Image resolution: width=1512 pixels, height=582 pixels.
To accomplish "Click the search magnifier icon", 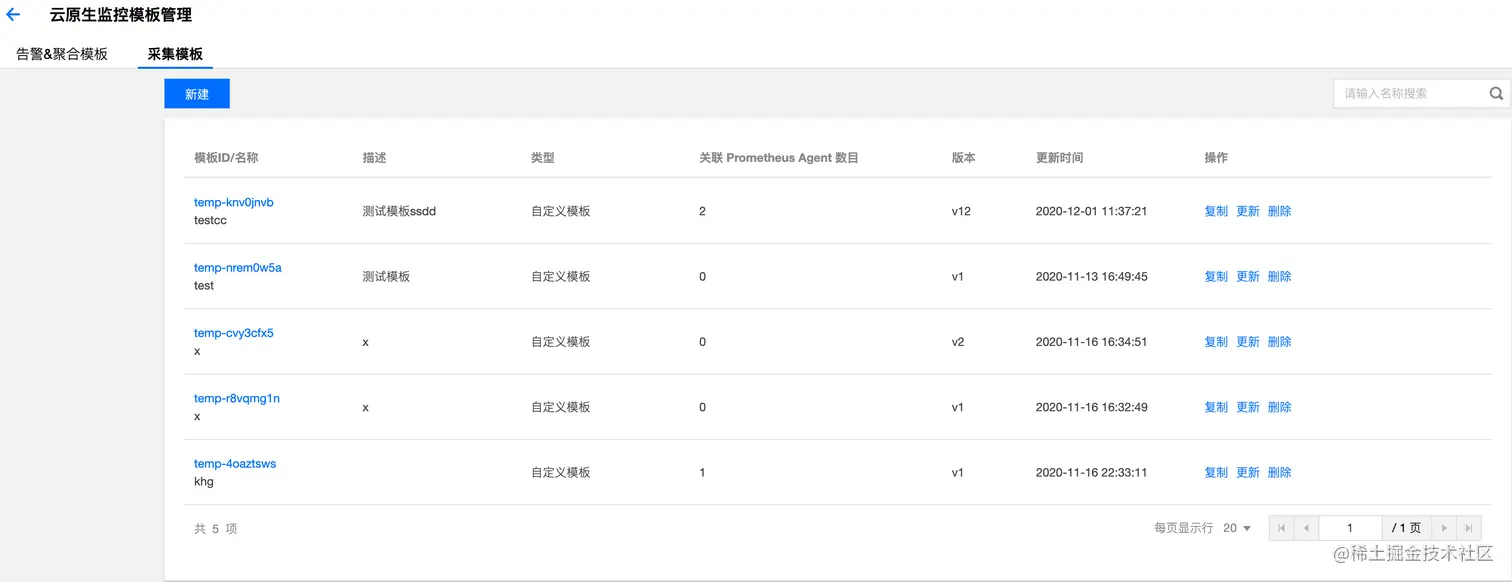I will (x=1496, y=93).
